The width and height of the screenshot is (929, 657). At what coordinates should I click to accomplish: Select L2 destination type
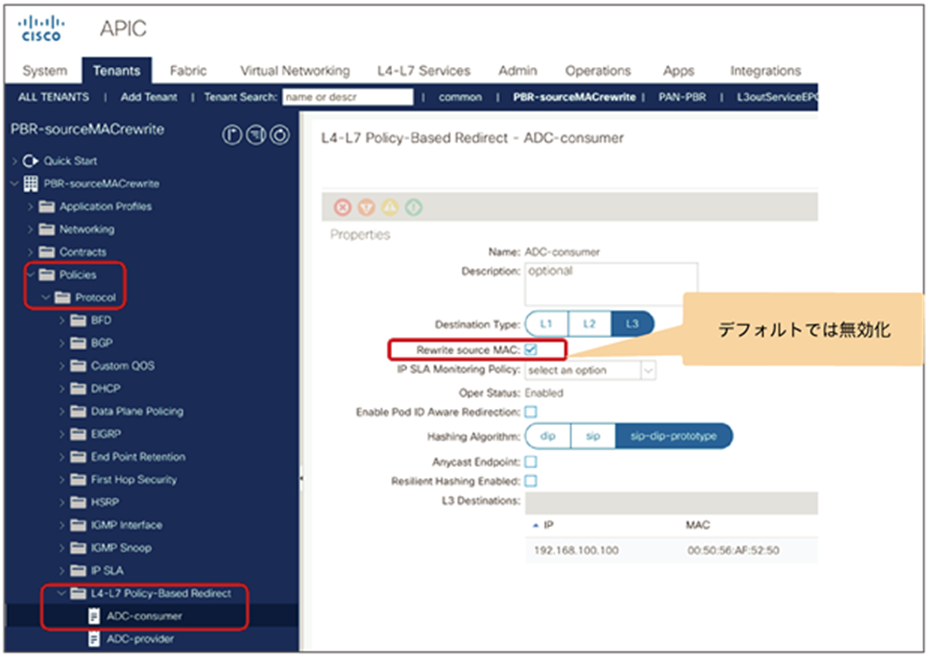[590, 324]
